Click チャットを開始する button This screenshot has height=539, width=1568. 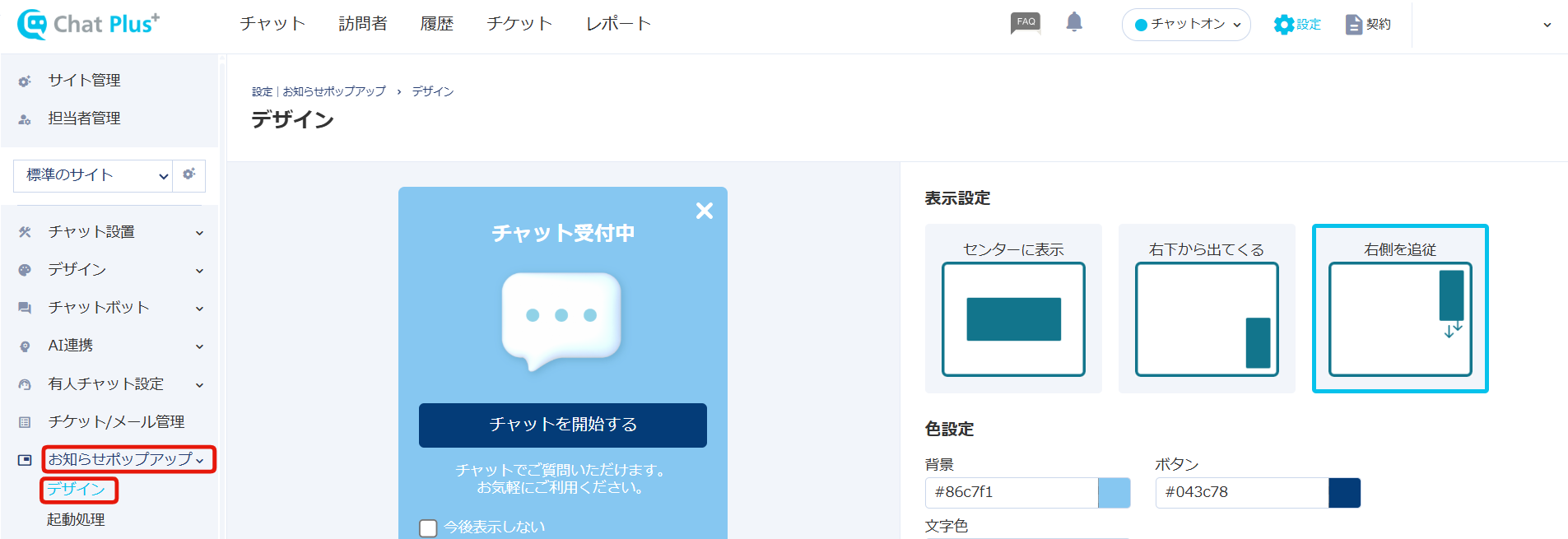click(x=563, y=425)
